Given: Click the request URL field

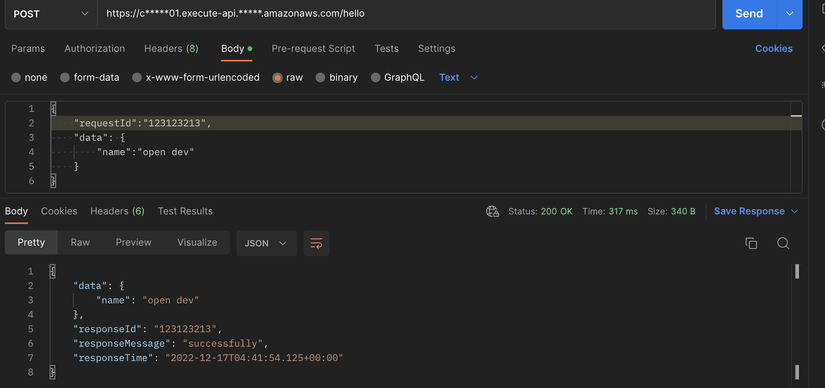Looking at the screenshot, I should pyautogui.click(x=406, y=14).
